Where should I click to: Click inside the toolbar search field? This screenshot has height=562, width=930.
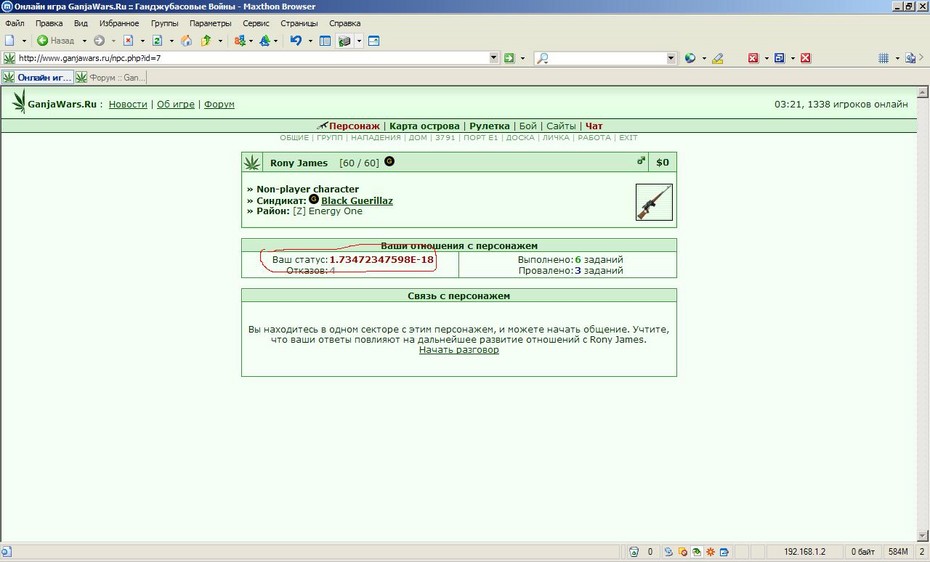(x=607, y=58)
